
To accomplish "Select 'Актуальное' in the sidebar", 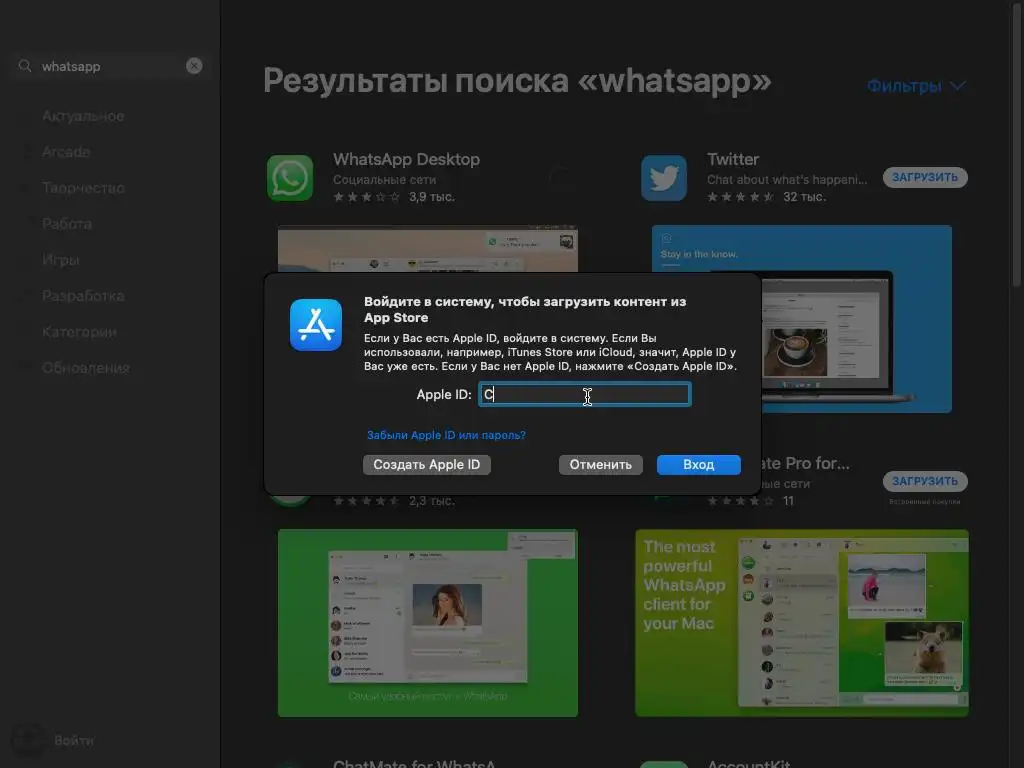I will click(83, 116).
